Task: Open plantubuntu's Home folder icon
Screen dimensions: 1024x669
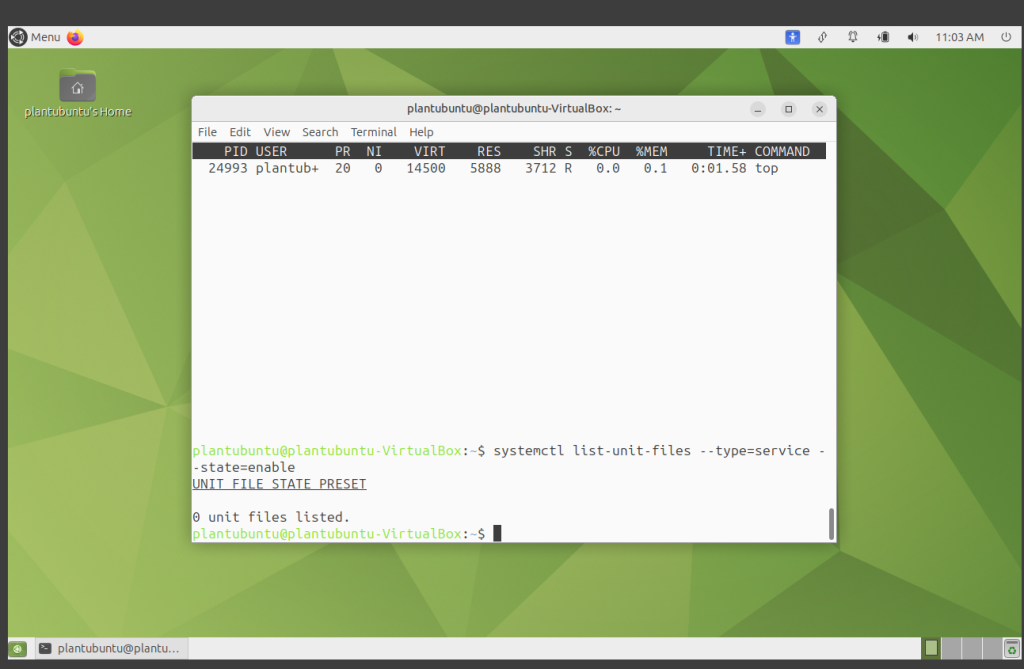Action: (77, 86)
